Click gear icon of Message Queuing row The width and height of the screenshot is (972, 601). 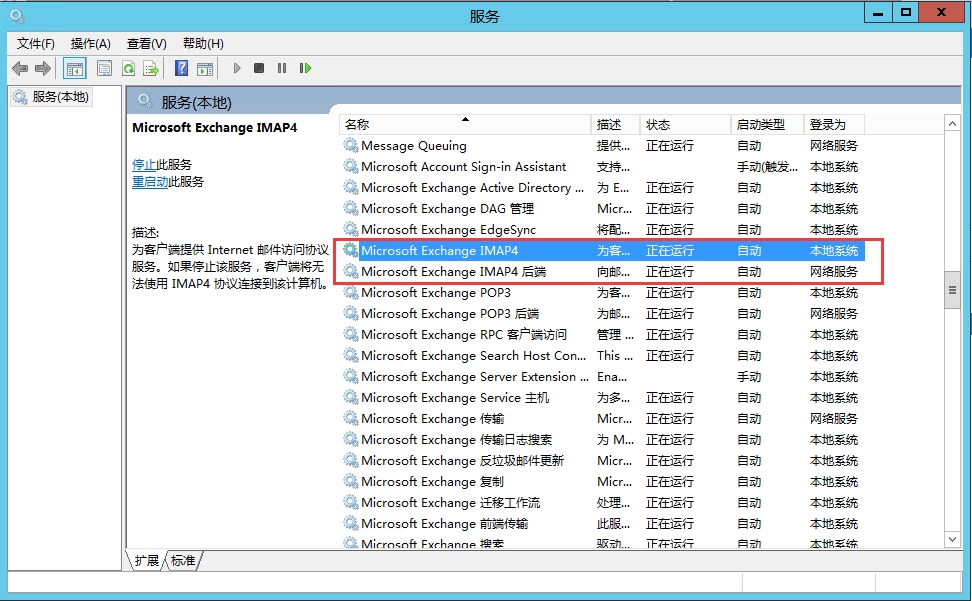click(351, 146)
